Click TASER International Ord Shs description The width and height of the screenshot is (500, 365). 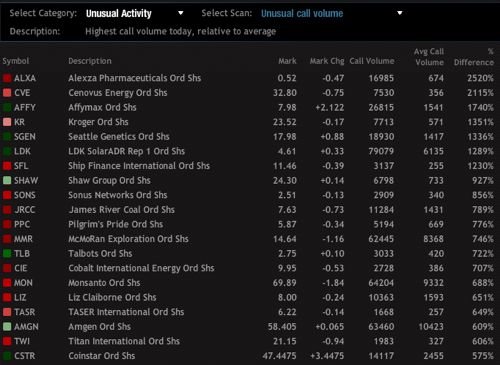[x=126, y=312]
